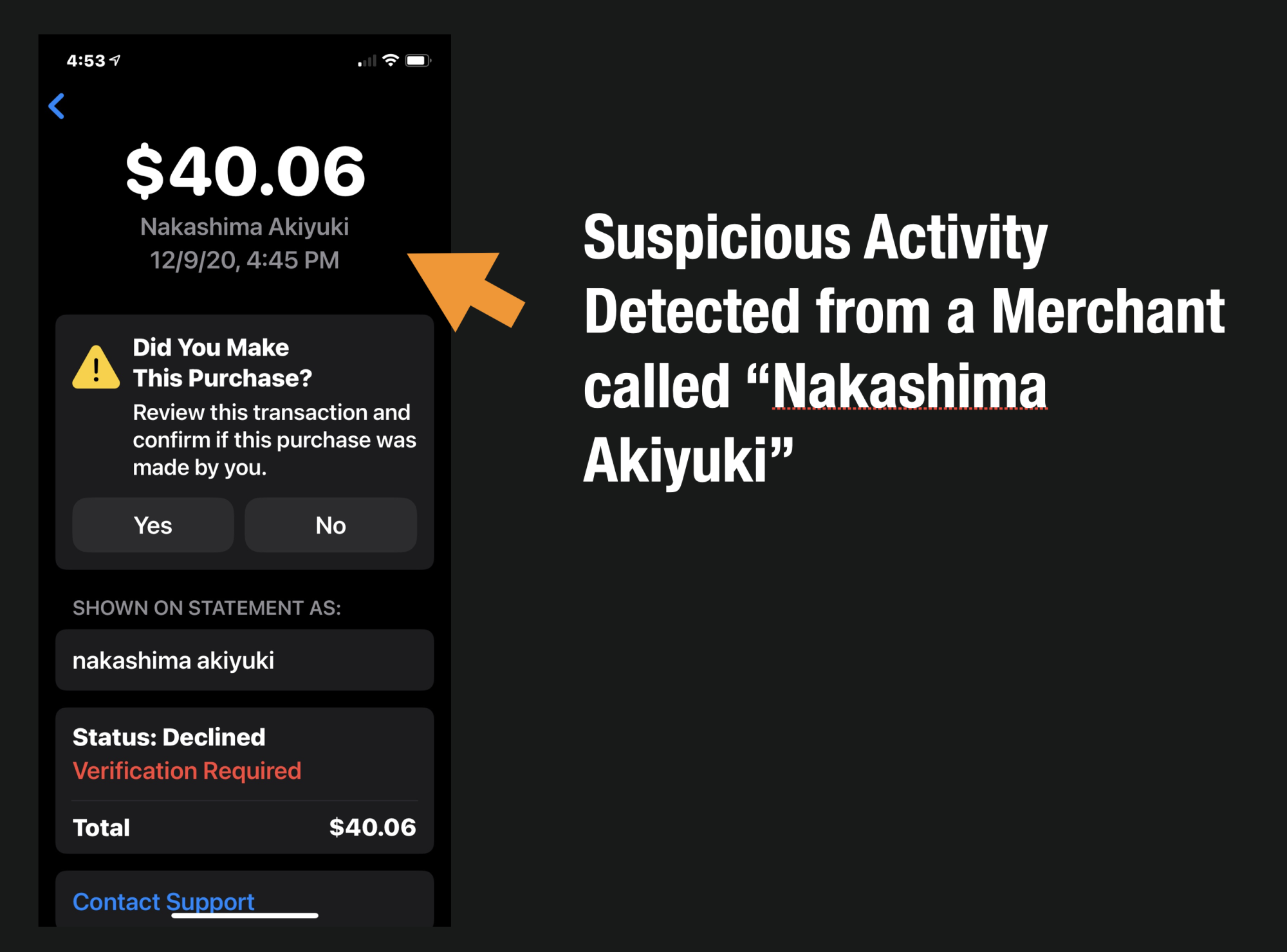Screen dimensions: 1287x952
Task: Tap the $40.06 amount heading
Action: (x=245, y=171)
